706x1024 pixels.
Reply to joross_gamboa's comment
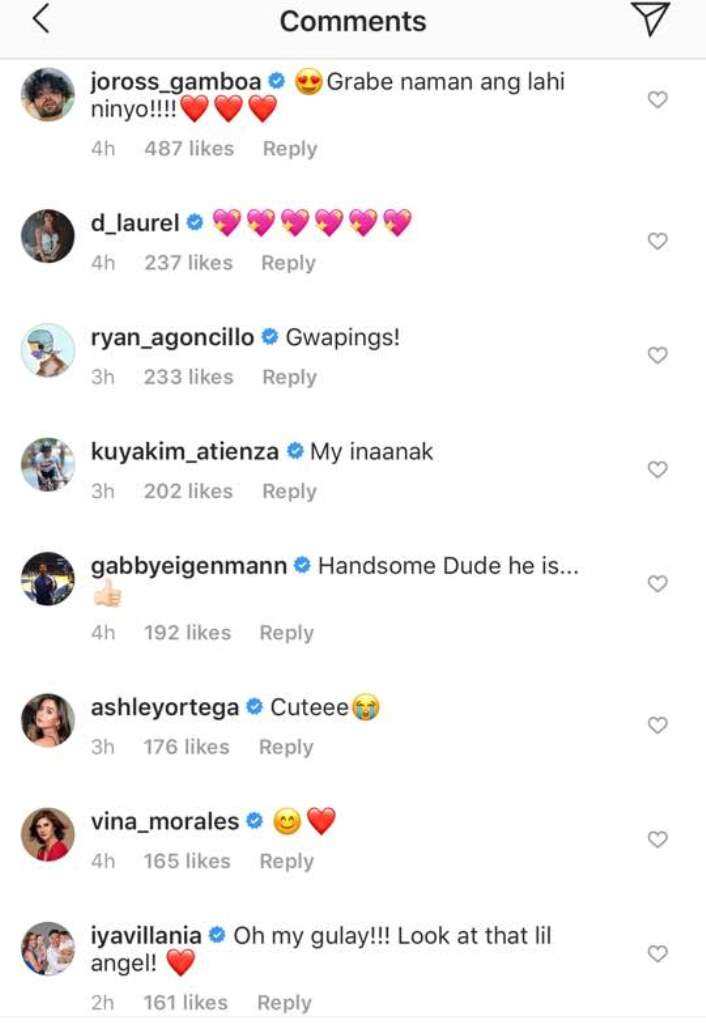coord(290,149)
